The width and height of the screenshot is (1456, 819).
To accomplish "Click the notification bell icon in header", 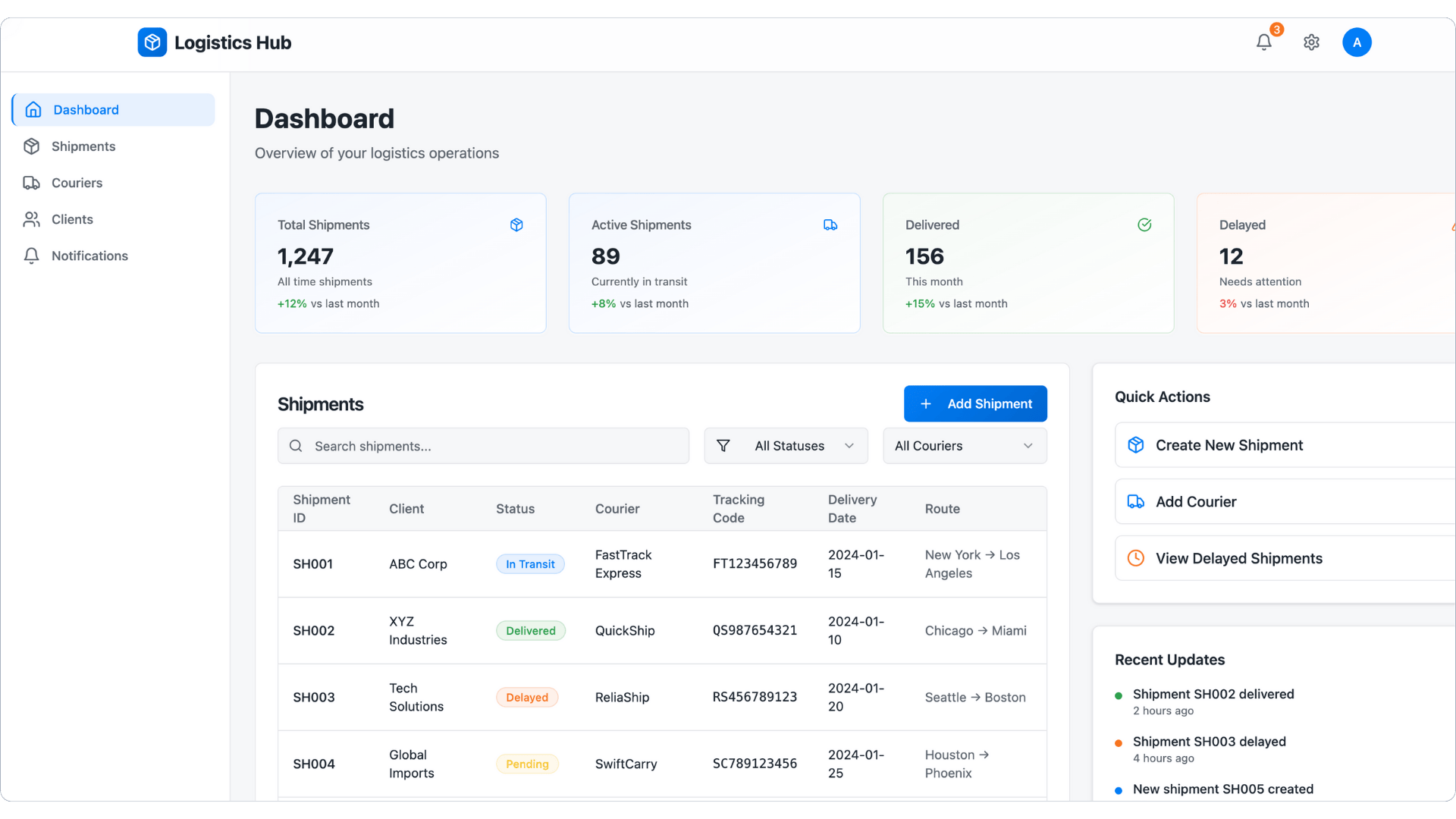I will 1263,42.
